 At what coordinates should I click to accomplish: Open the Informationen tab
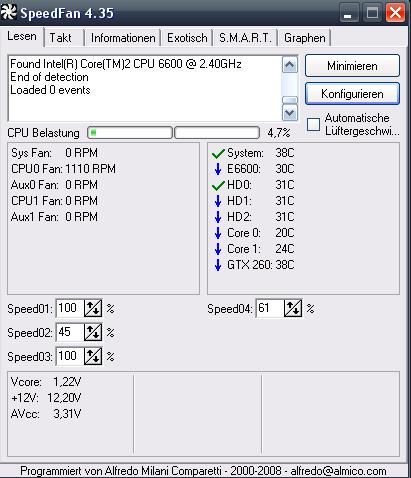point(123,38)
